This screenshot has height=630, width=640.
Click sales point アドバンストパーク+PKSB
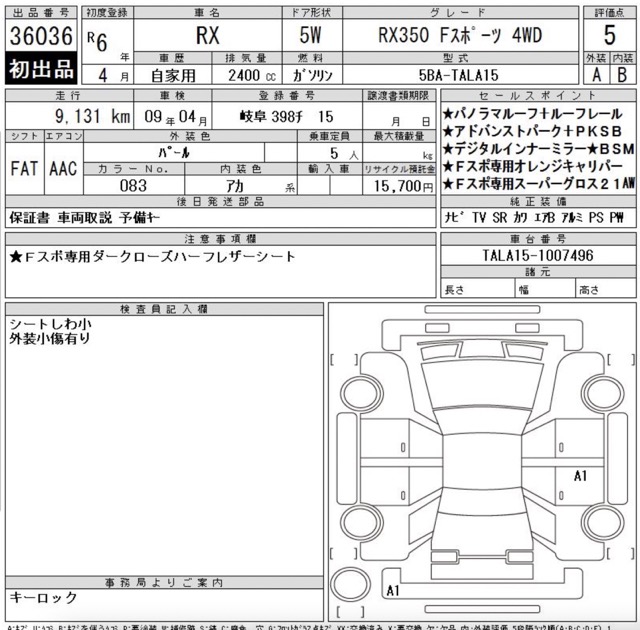click(532, 131)
